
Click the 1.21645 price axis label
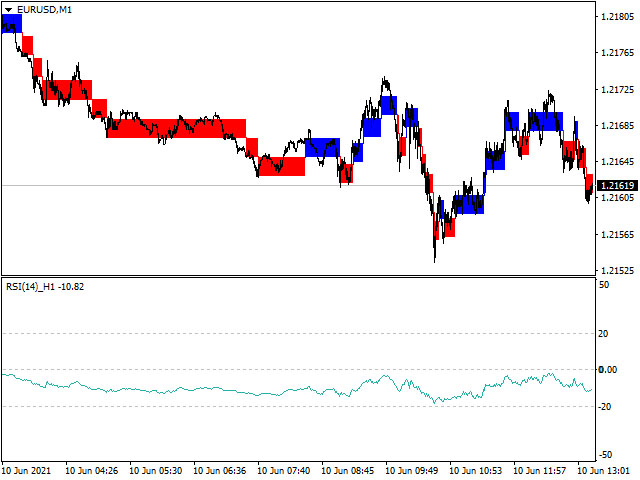coord(618,162)
